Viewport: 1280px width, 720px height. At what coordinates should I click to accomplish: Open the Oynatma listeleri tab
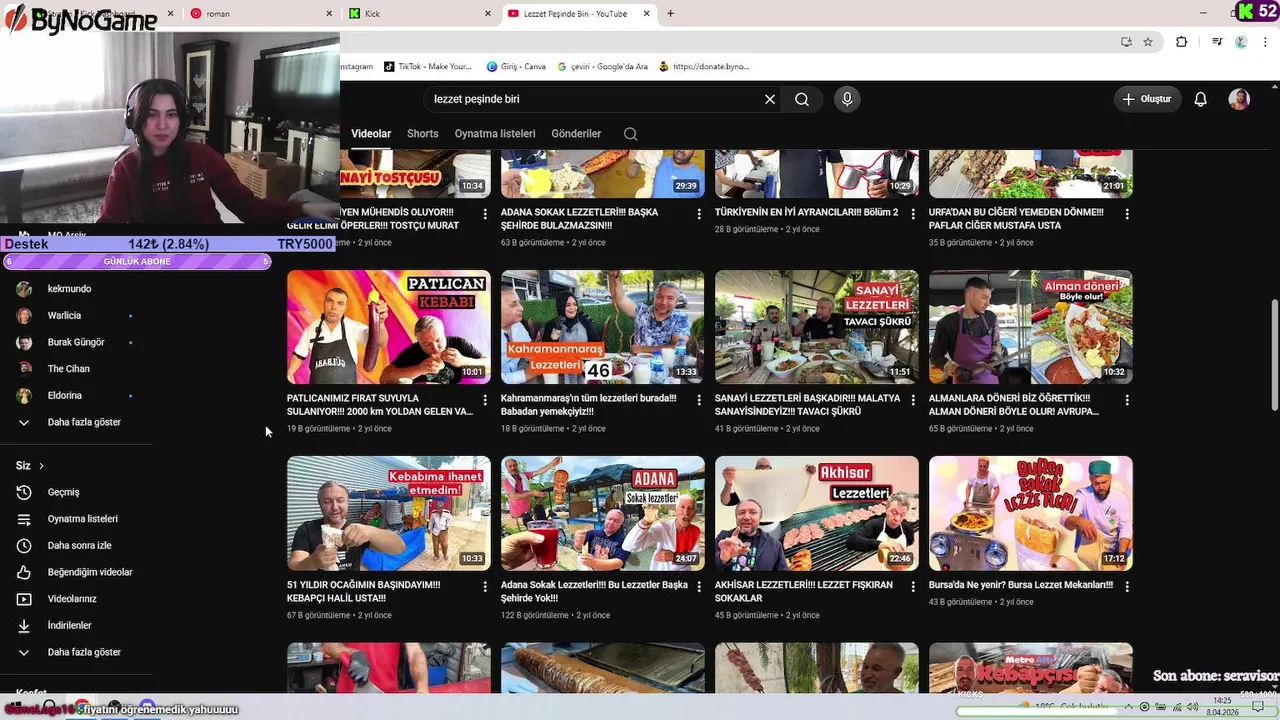coord(495,134)
